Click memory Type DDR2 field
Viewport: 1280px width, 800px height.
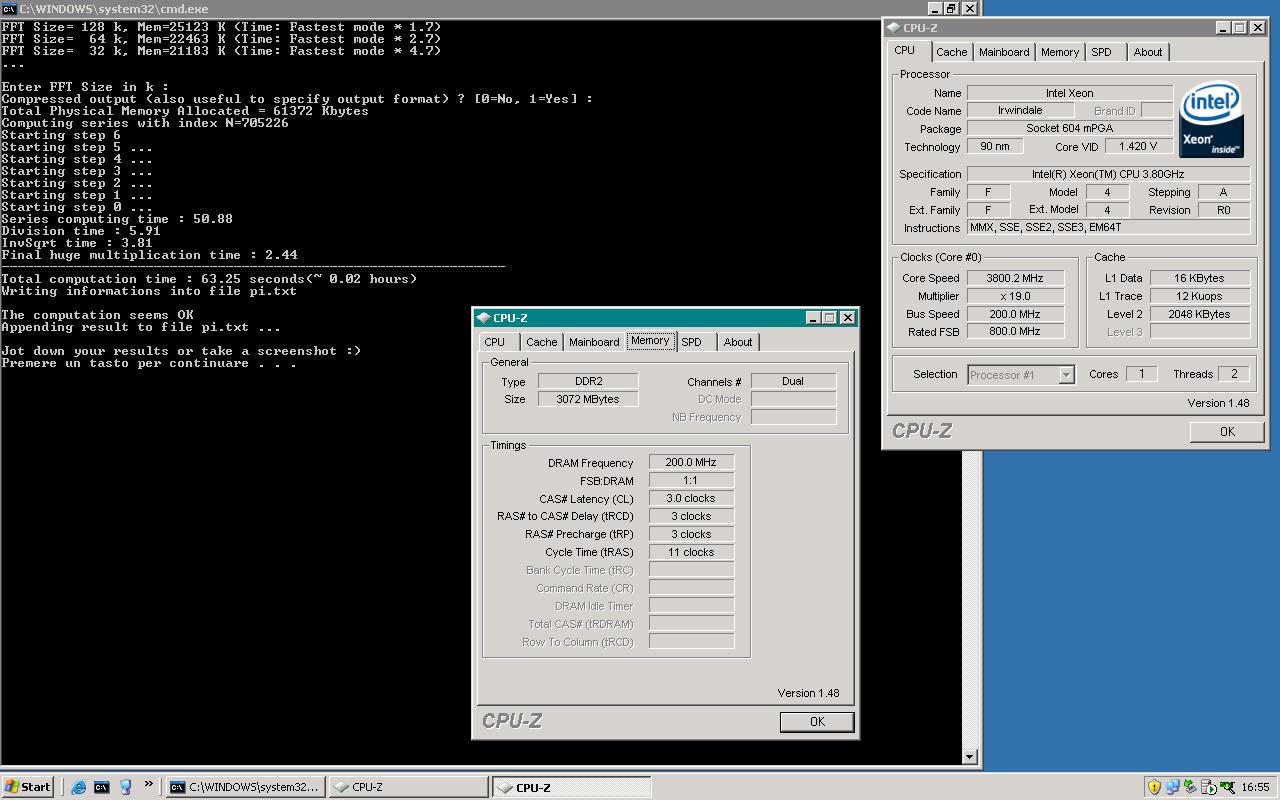click(588, 381)
